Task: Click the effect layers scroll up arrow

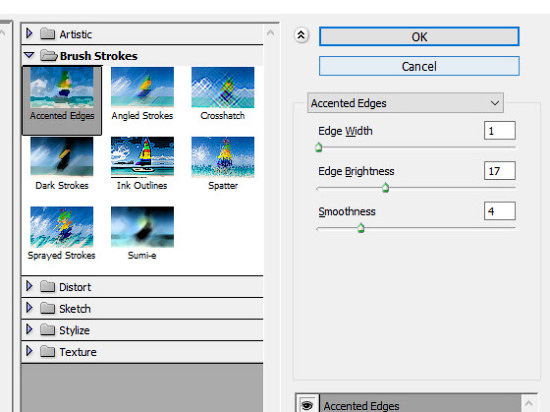Action: tap(529, 403)
